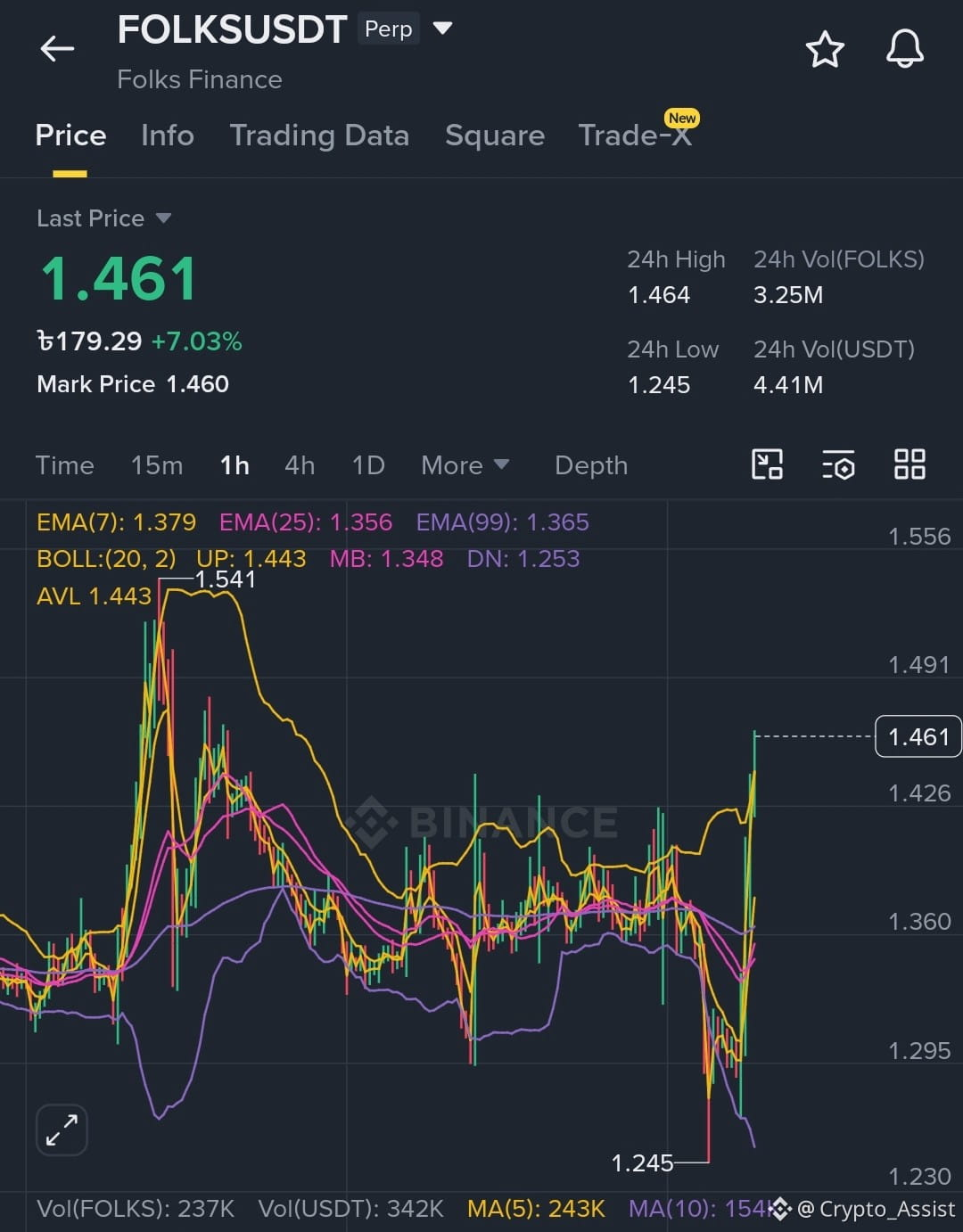This screenshot has height=1232, width=963.
Task: Open the chart indicator settings icon
Action: [838, 464]
